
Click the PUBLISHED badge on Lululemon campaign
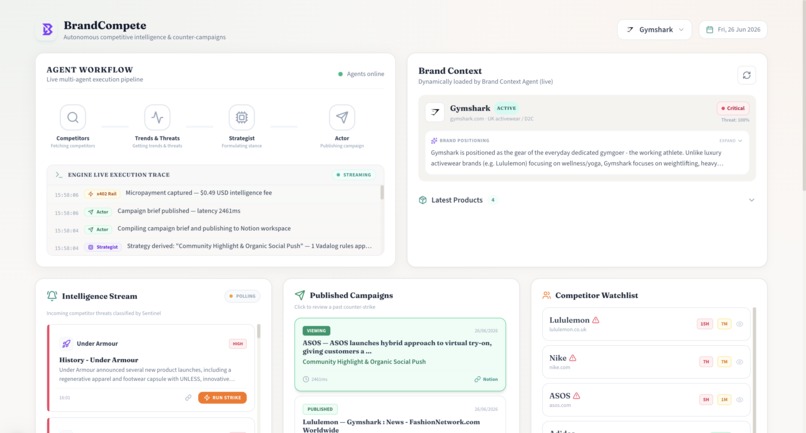pos(320,409)
